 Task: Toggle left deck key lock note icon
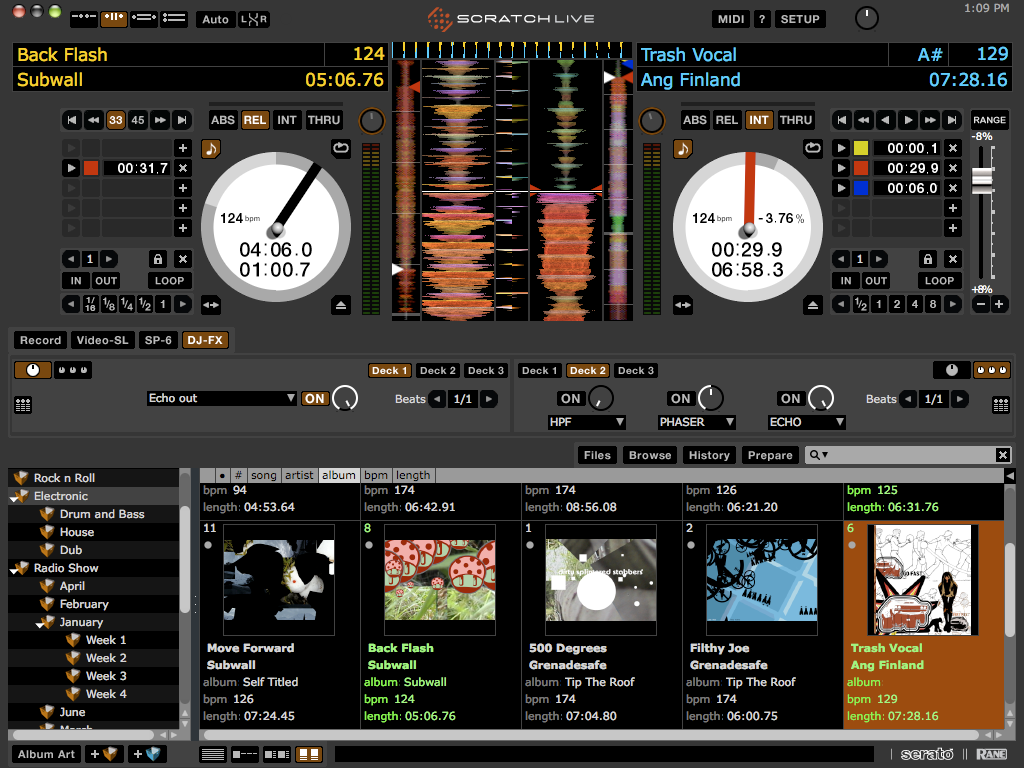[x=211, y=149]
